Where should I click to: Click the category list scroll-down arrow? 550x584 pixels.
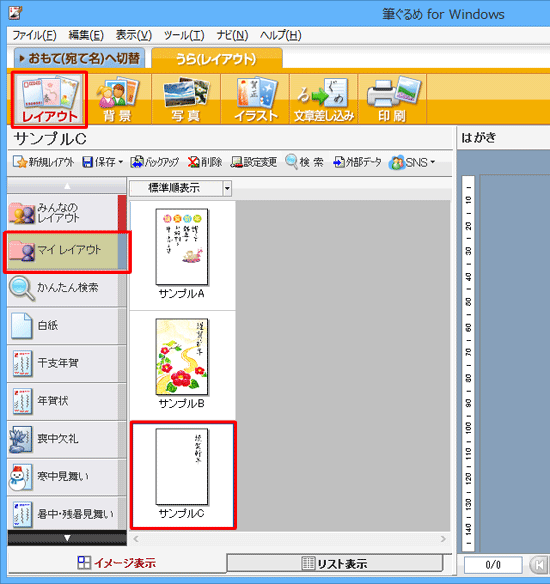coord(67,538)
